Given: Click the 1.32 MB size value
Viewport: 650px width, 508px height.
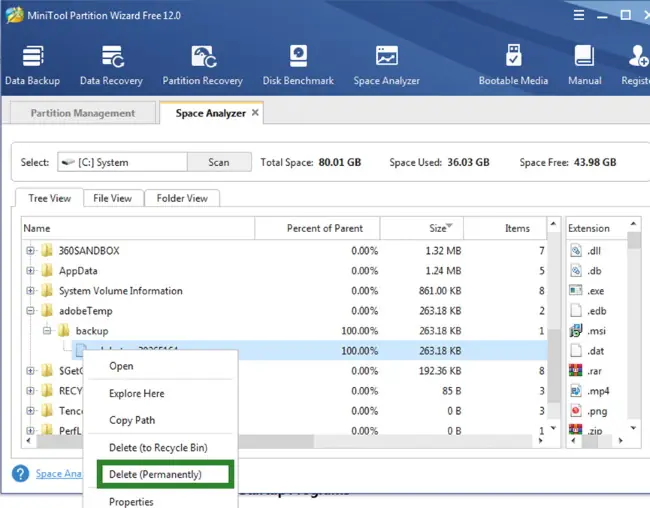Looking at the screenshot, I should point(443,250).
